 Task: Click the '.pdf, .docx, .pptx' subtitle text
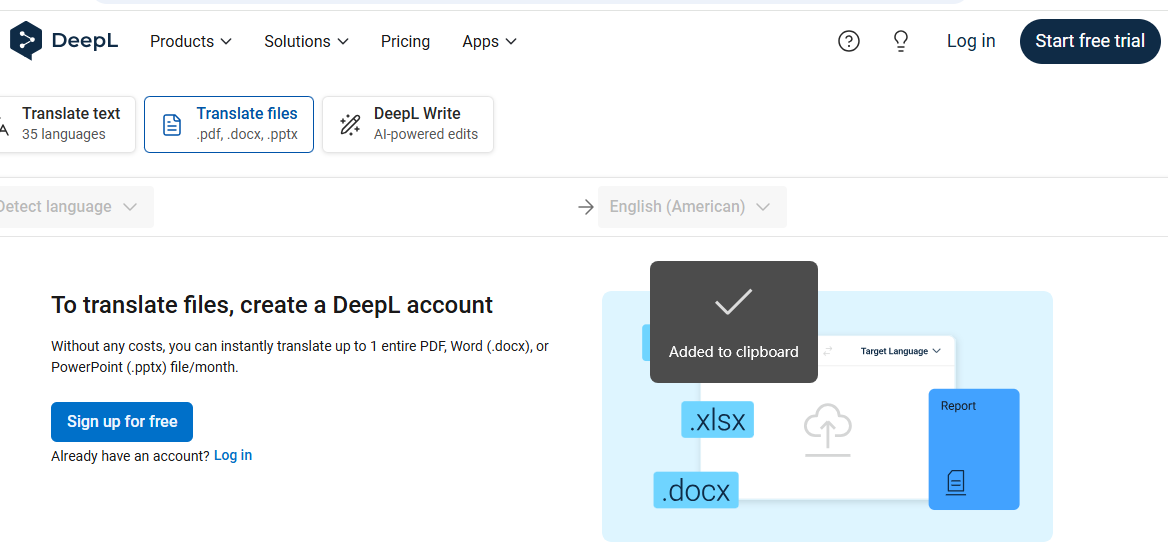click(247, 135)
